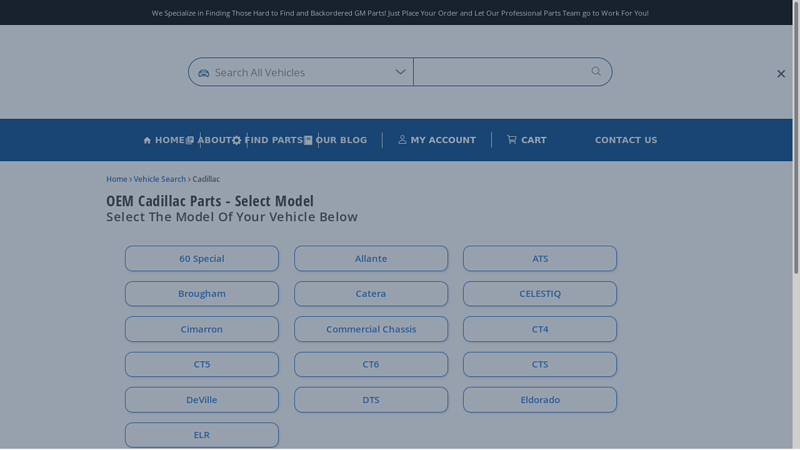This screenshot has height=450, width=800.
Task: Click the home icon in navigation bar
Action: coord(147,141)
